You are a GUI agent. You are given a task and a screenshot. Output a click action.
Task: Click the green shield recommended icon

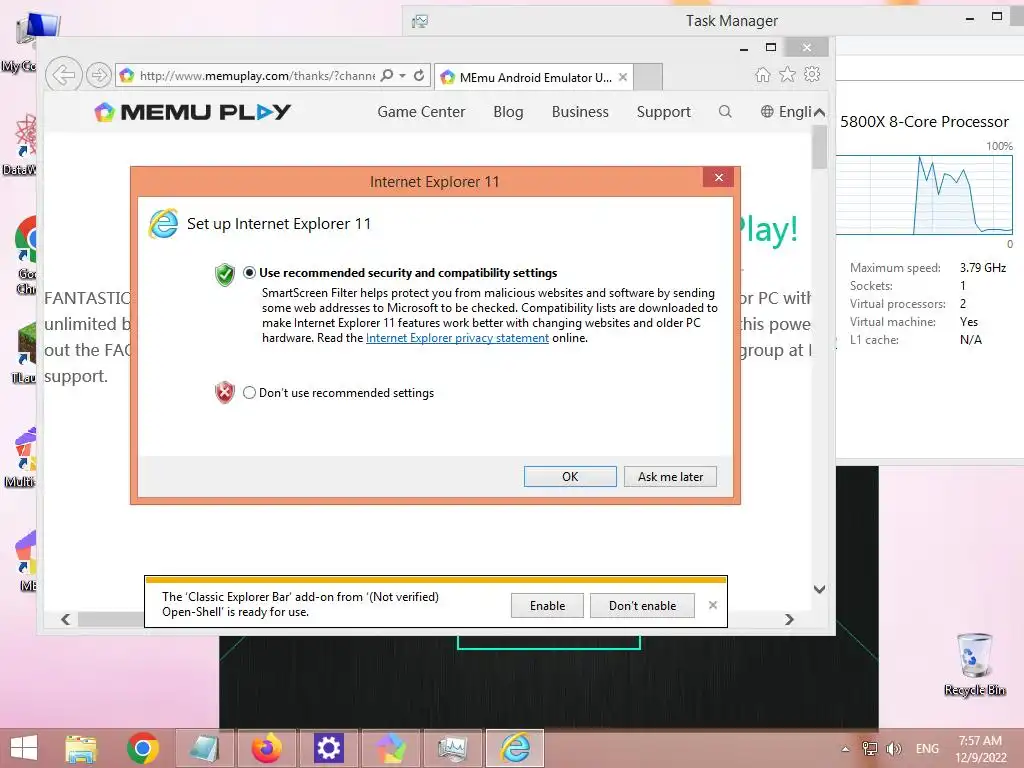click(x=225, y=275)
